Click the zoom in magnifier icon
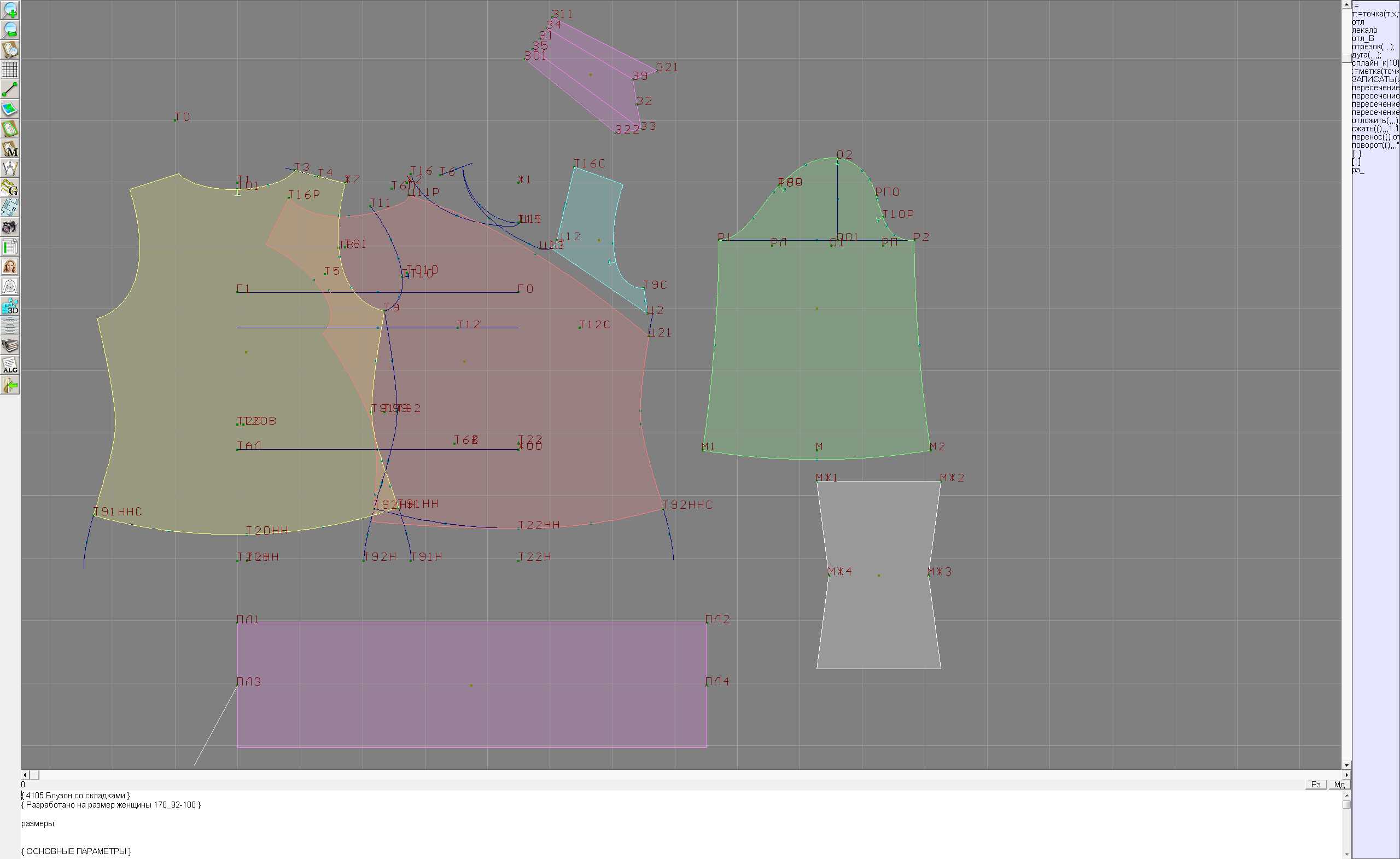Screen dimensions: 1400x859 click(x=10, y=10)
